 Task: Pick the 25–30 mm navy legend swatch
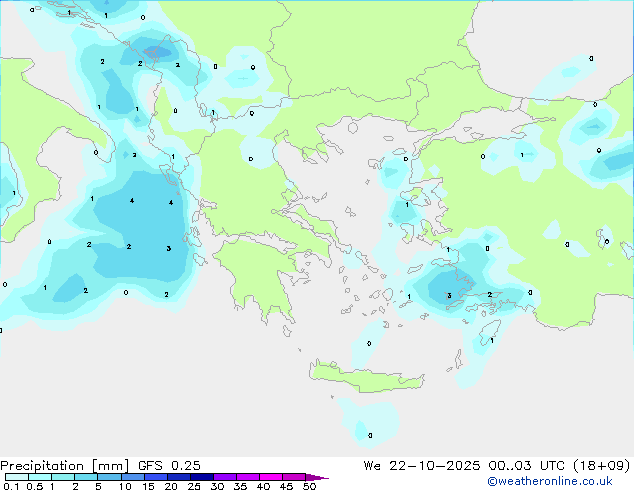202,477
